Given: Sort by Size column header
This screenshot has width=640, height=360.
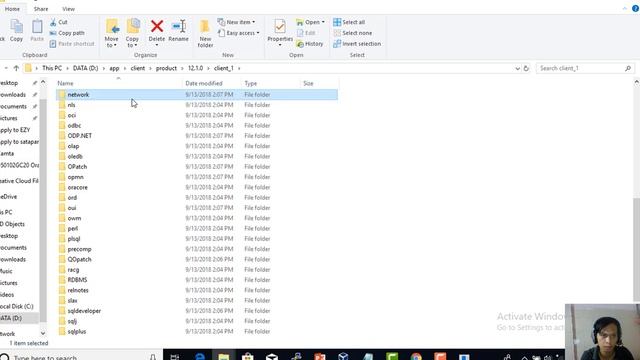Looking at the screenshot, I should pyautogui.click(x=308, y=83).
